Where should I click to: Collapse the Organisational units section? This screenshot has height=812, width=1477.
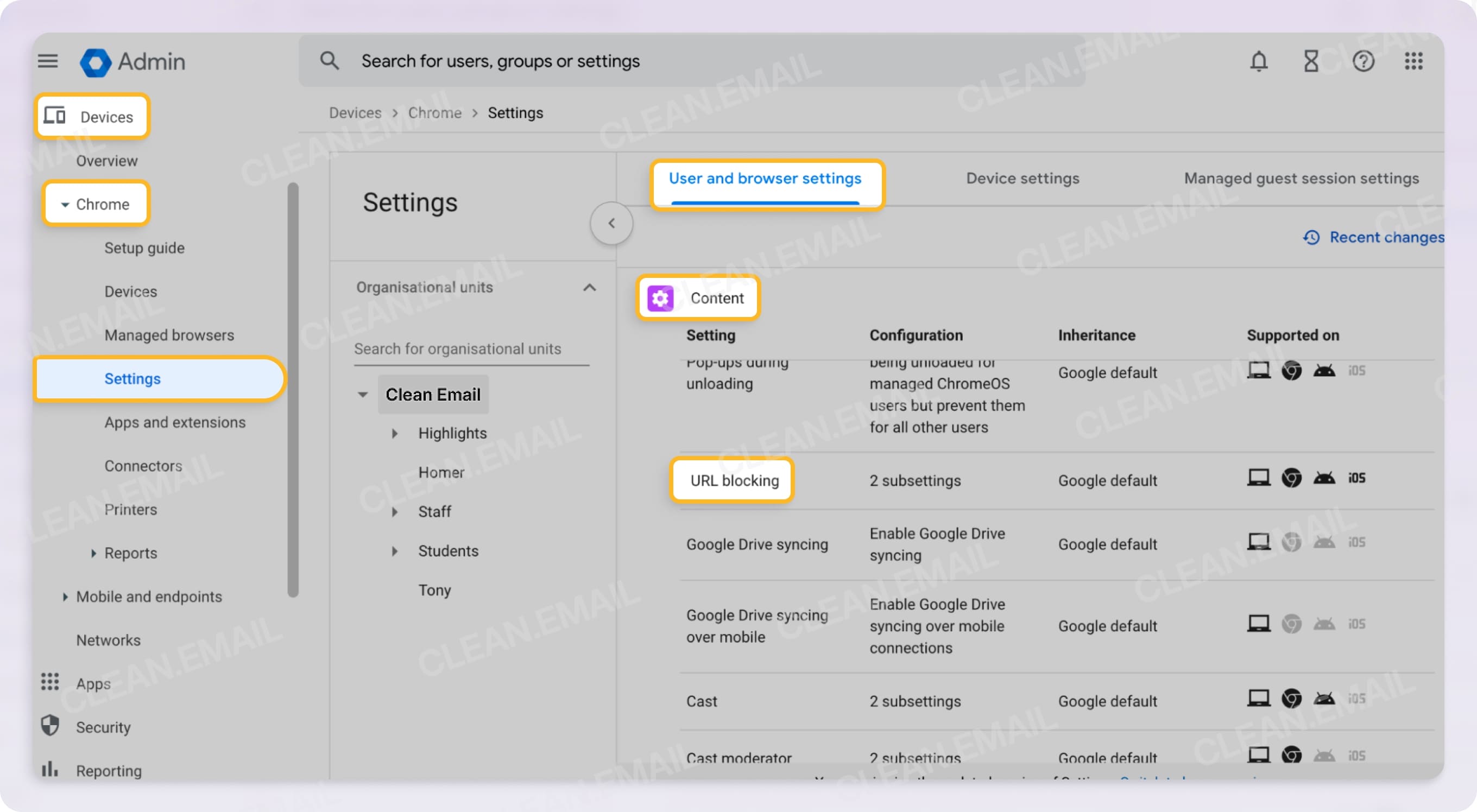(x=589, y=287)
